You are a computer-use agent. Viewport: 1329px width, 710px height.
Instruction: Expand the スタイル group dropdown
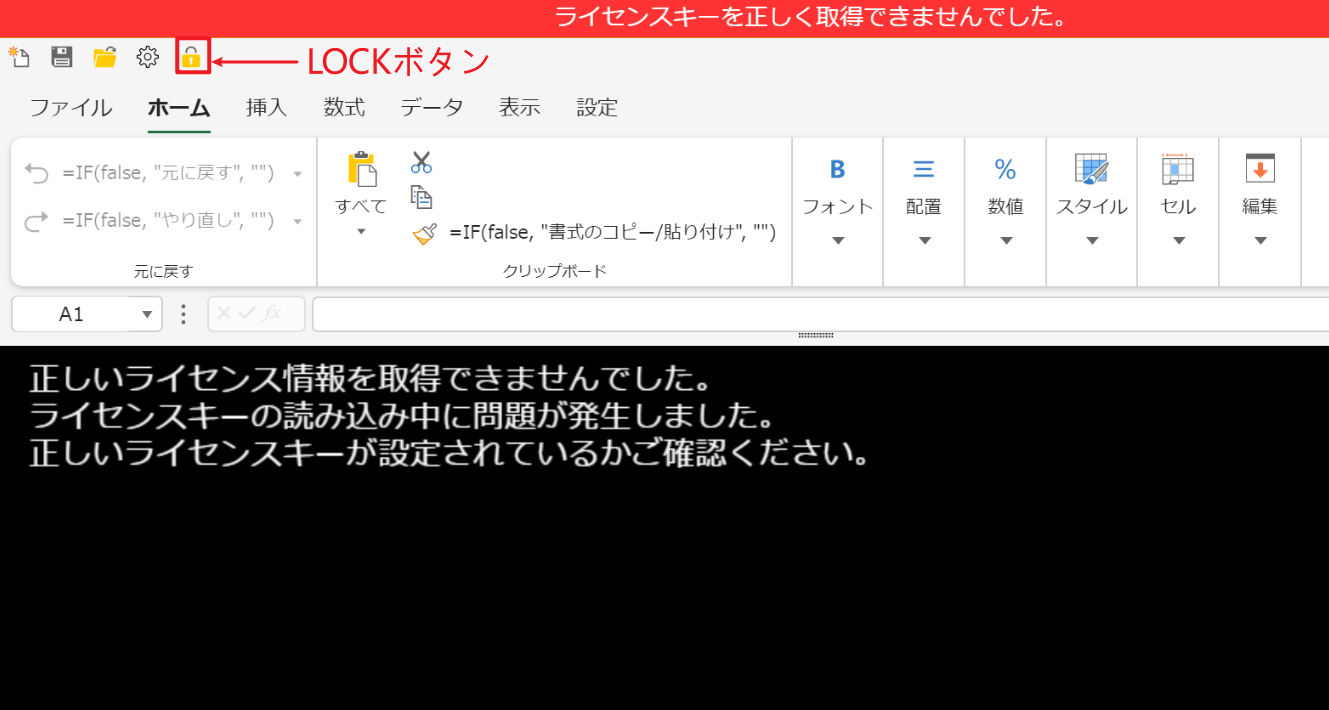[1092, 241]
